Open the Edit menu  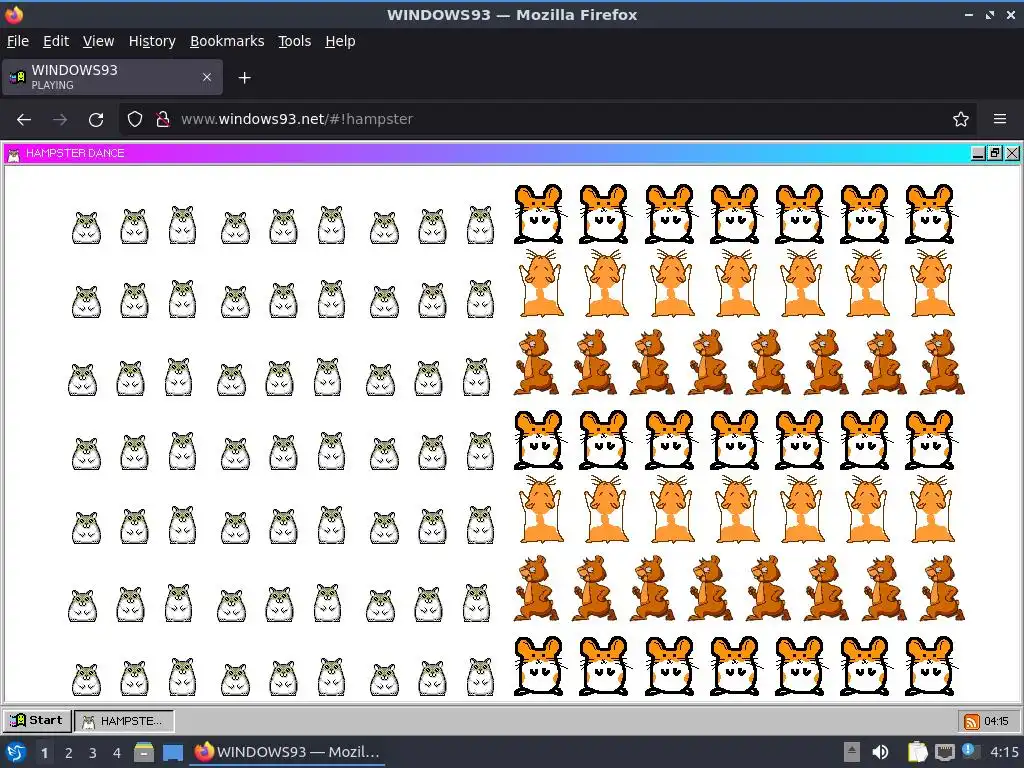56,41
